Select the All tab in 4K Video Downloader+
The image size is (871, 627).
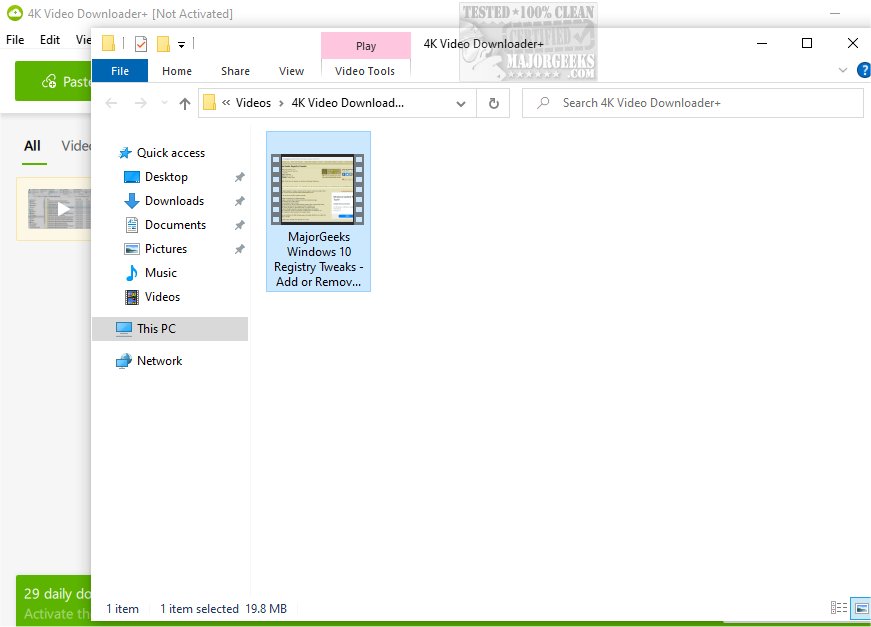[32, 146]
